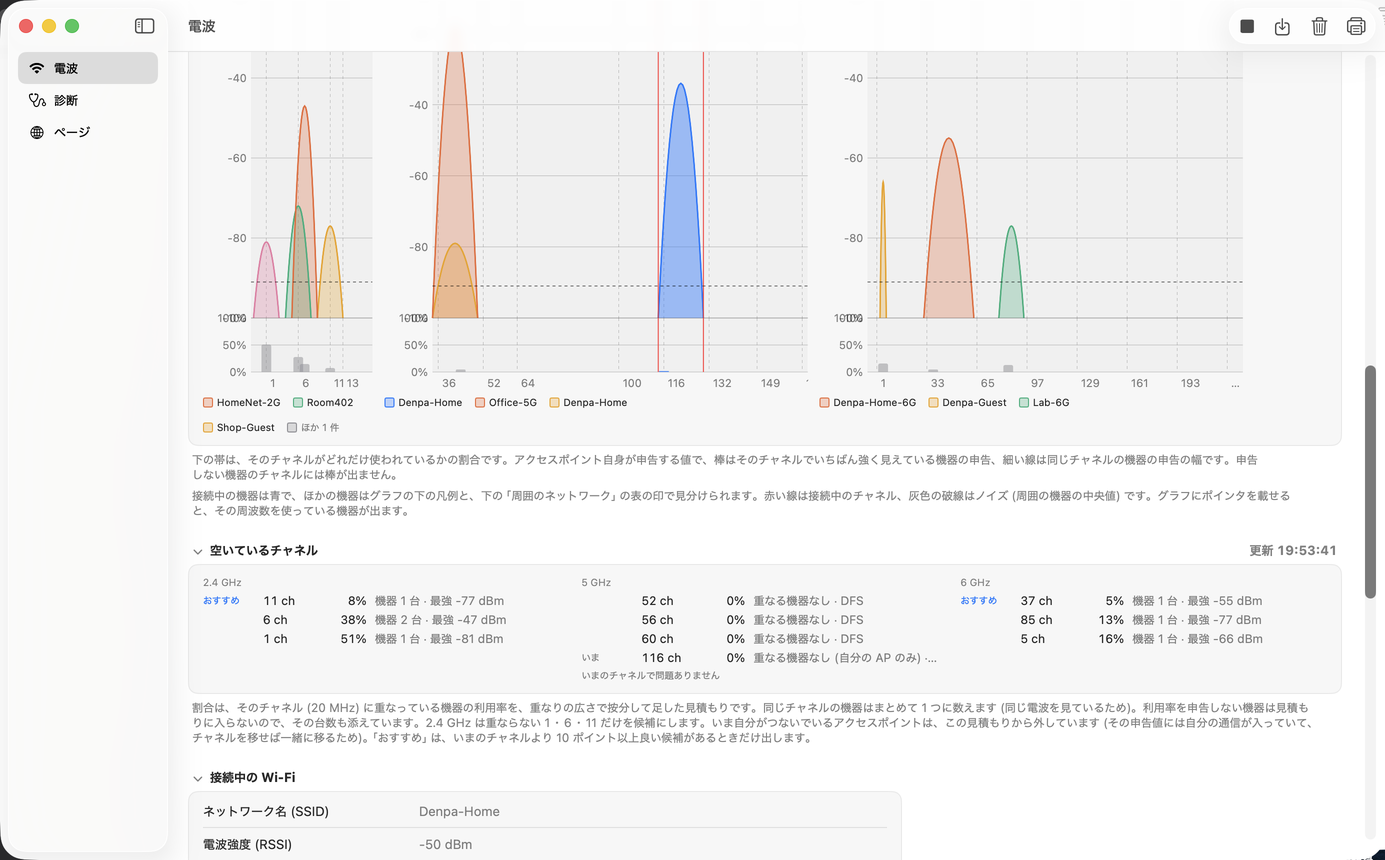Click the green Lab-6G curve in 6 GHz graph

coord(1011,272)
